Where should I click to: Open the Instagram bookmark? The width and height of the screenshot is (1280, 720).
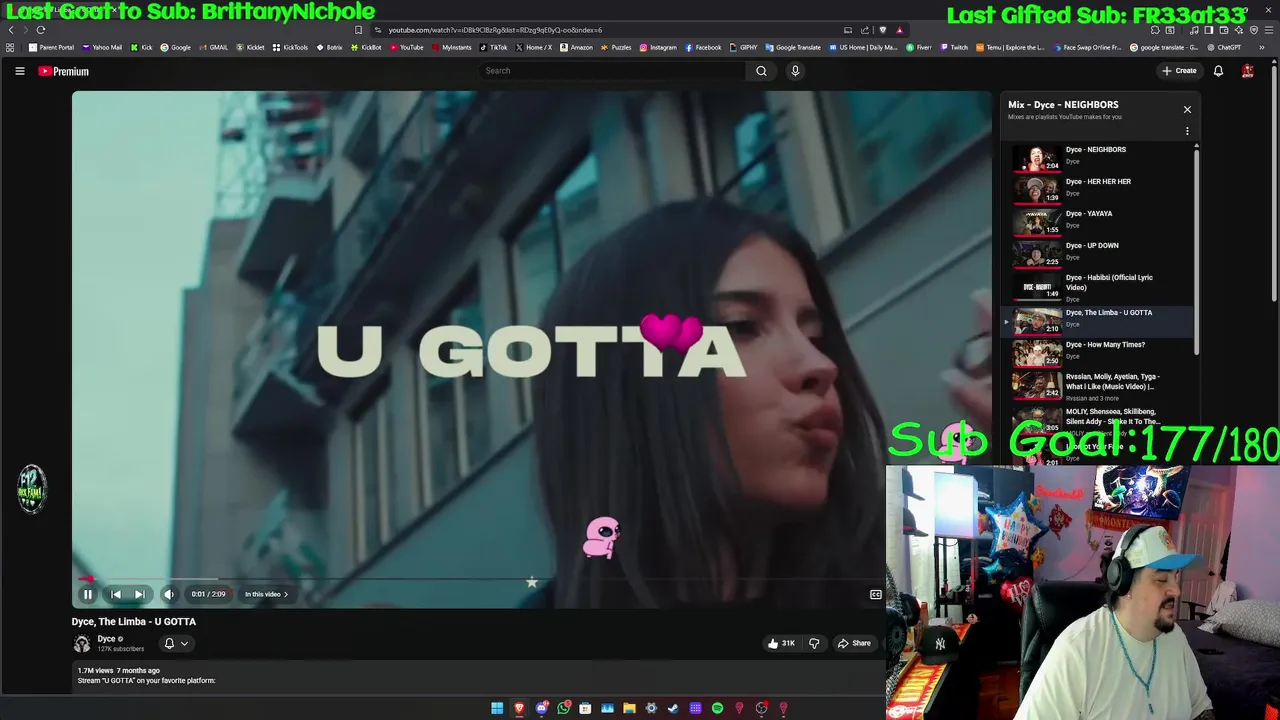pyautogui.click(x=658, y=47)
